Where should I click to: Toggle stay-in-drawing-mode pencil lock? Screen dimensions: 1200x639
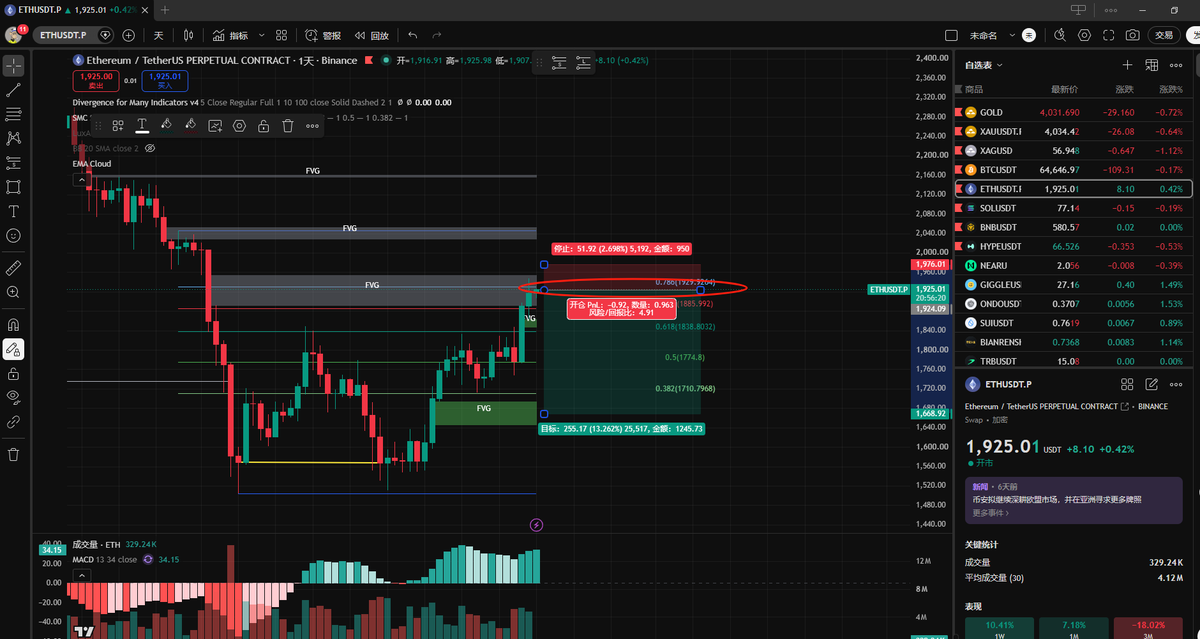13,349
